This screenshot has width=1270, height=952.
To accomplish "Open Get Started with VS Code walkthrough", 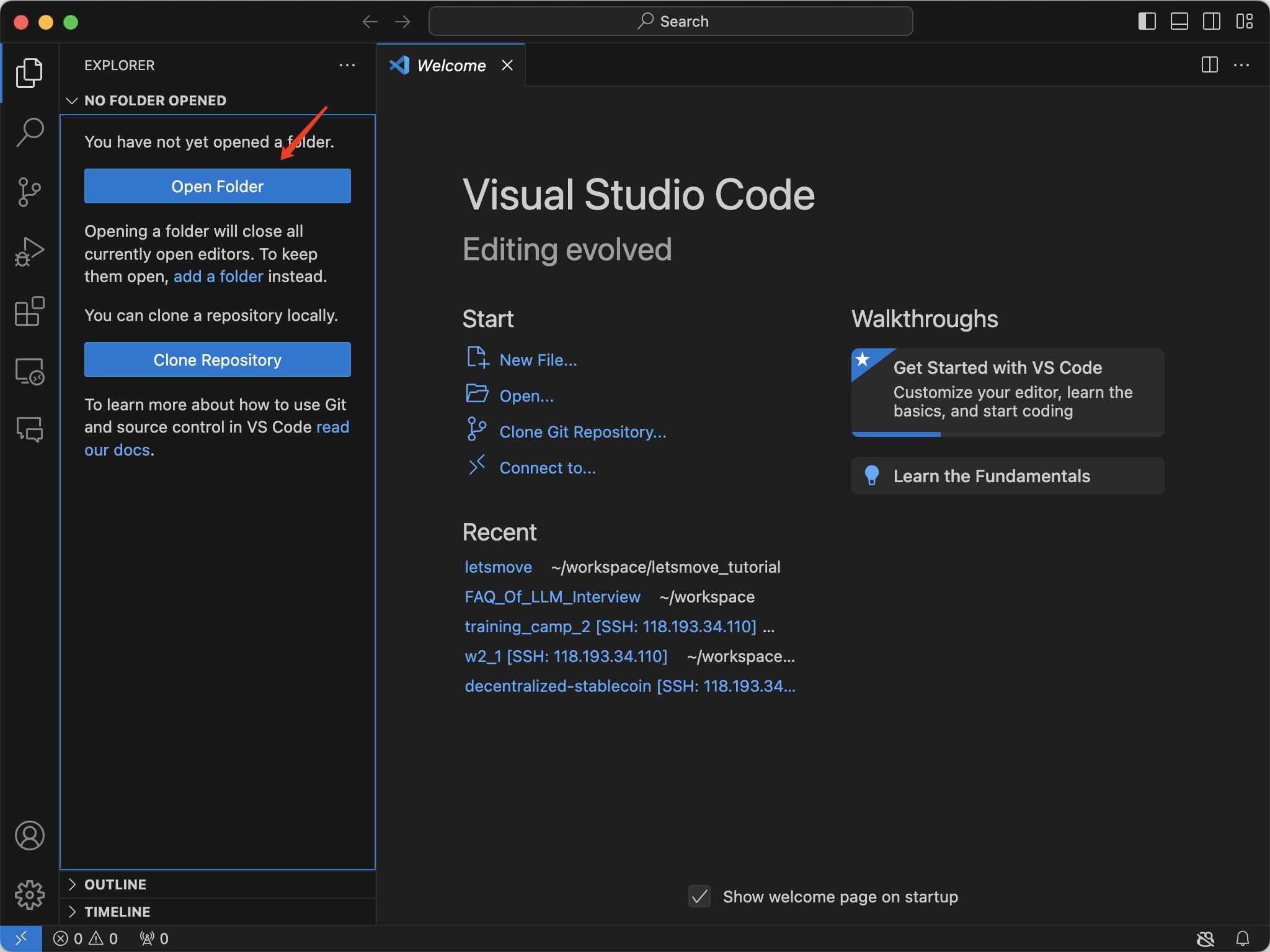I will pos(1008,392).
